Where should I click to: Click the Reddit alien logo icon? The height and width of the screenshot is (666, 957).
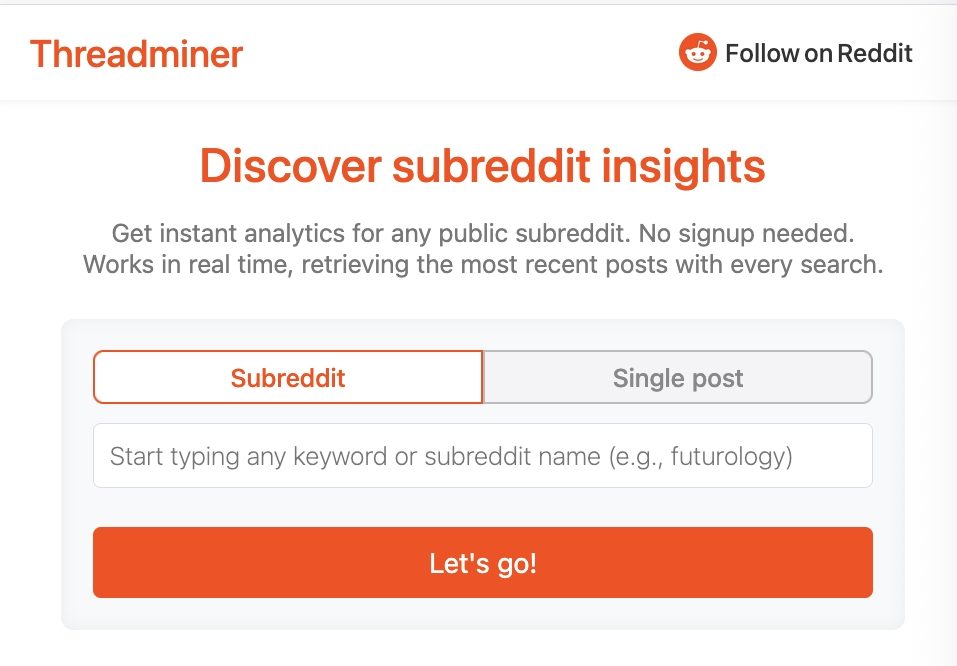tap(697, 52)
